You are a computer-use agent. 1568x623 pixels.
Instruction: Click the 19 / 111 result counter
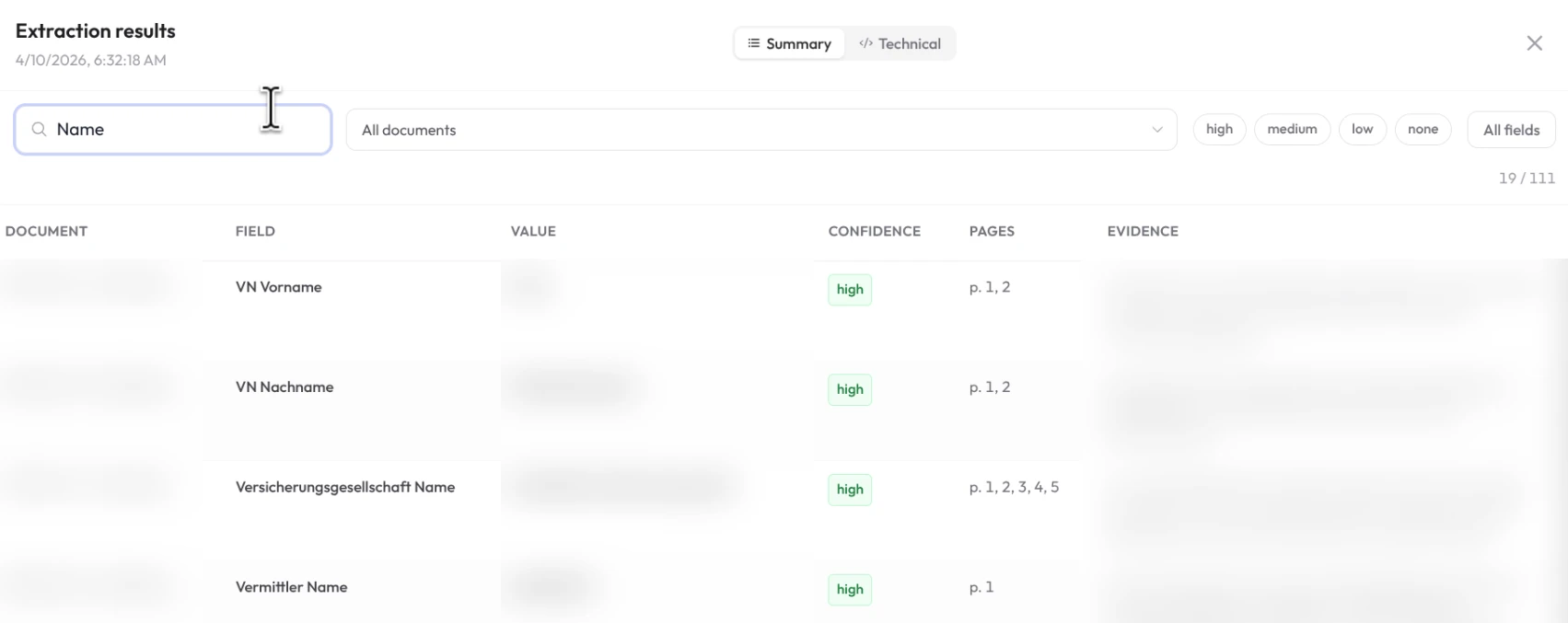click(1527, 179)
